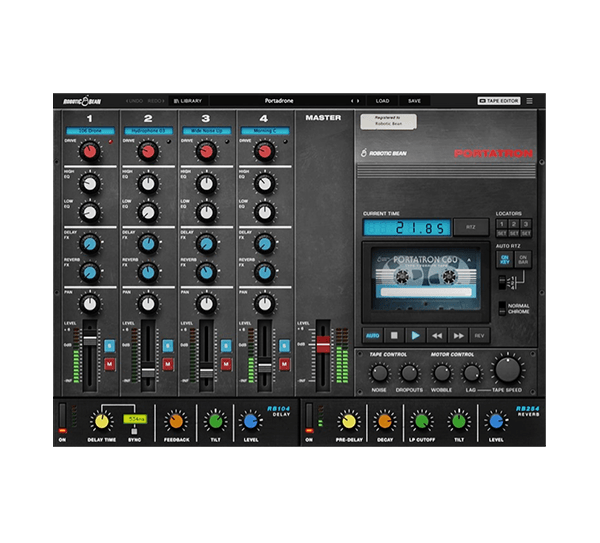This screenshot has height=543, width=600.
Task: Click the reverb Decay knob
Action: click(x=385, y=421)
